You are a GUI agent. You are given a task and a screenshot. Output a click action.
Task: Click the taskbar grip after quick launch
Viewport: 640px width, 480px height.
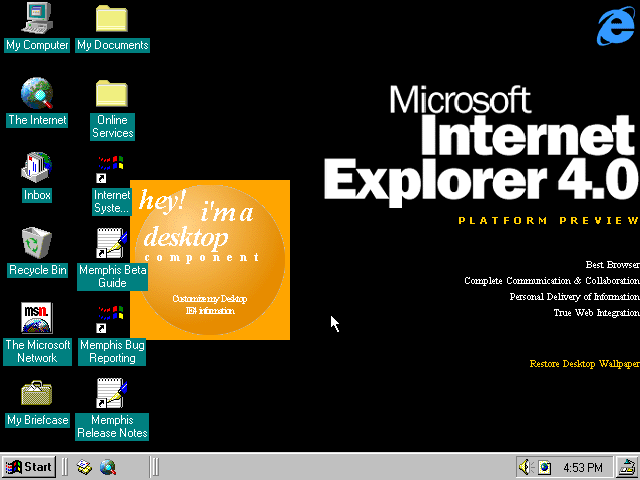pos(154,467)
